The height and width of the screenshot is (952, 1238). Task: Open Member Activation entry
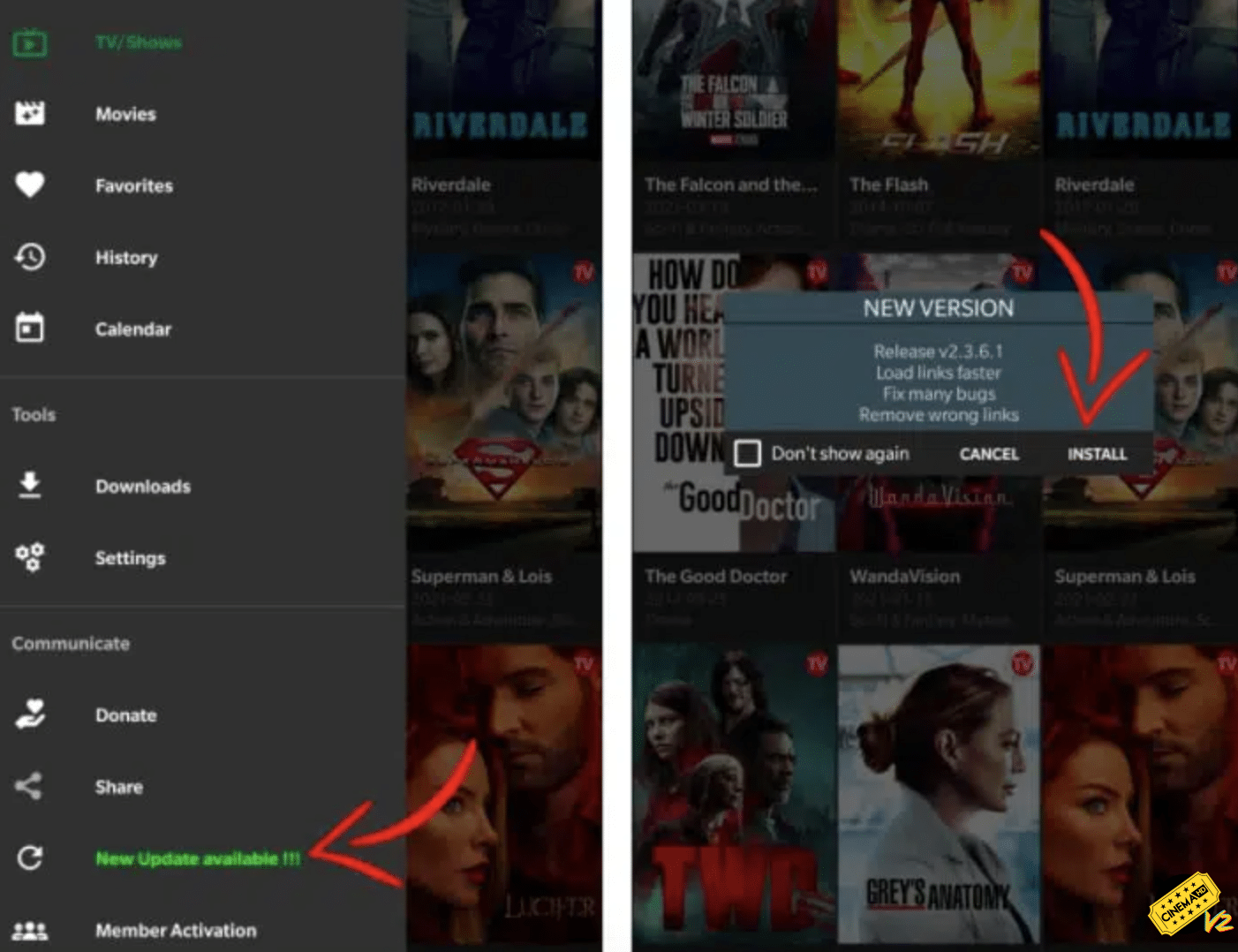(x=176, y=930)
